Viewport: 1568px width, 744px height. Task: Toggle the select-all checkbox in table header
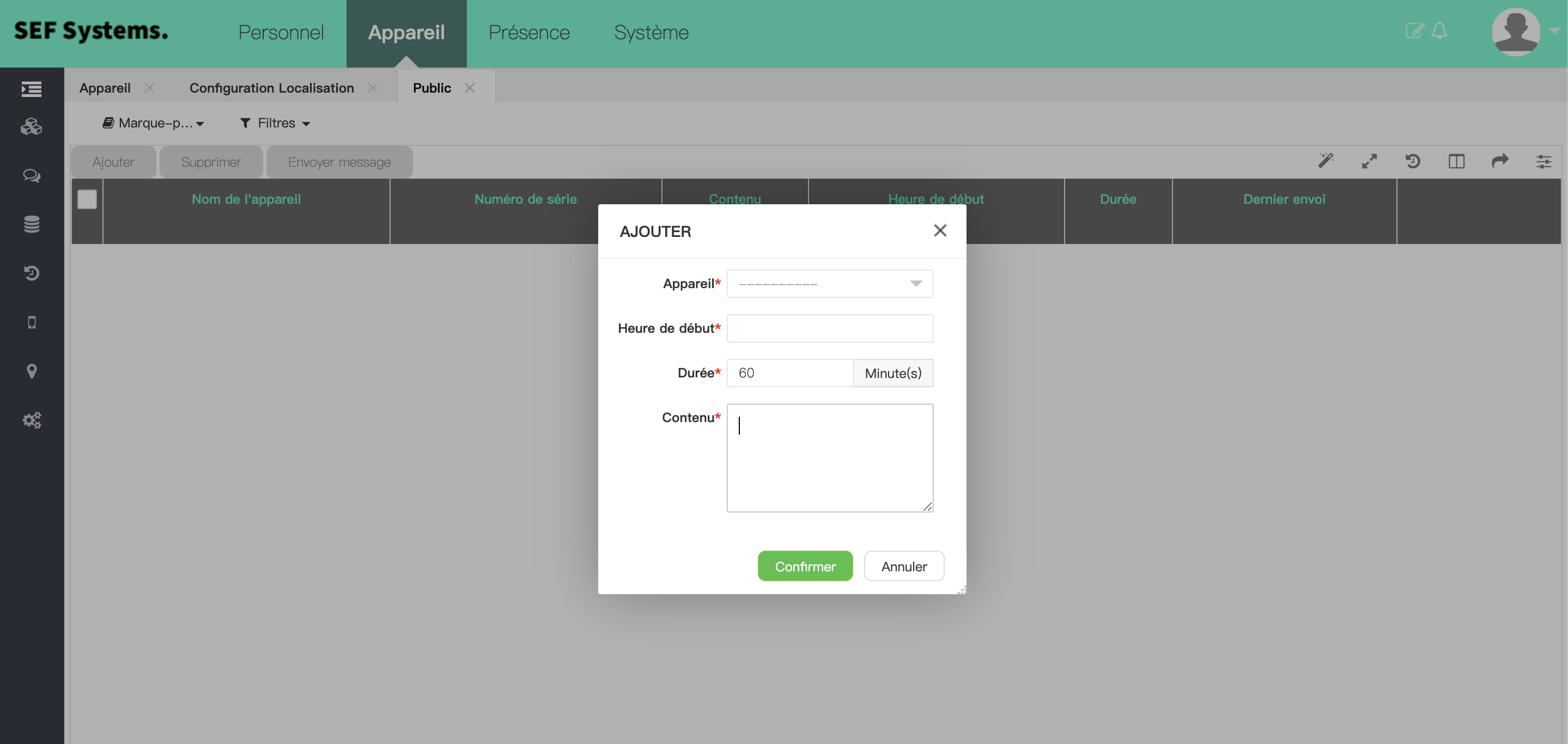pyautogui.click(x=87, y=199)
